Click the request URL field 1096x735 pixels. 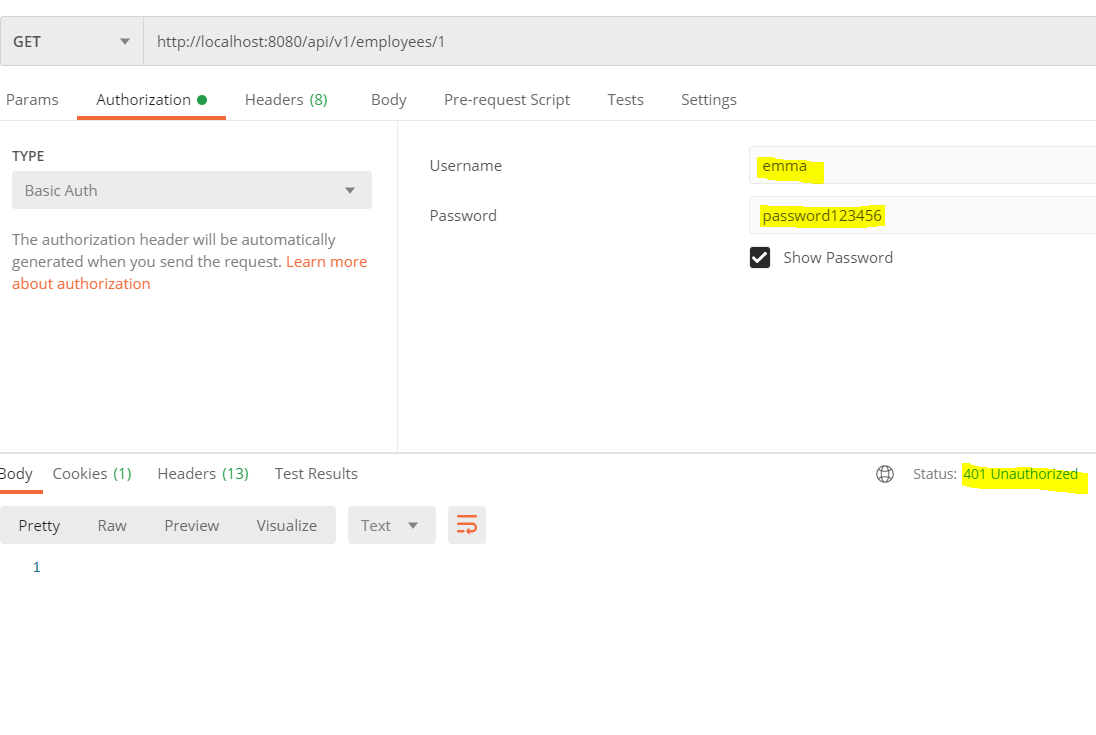[620, 41]
